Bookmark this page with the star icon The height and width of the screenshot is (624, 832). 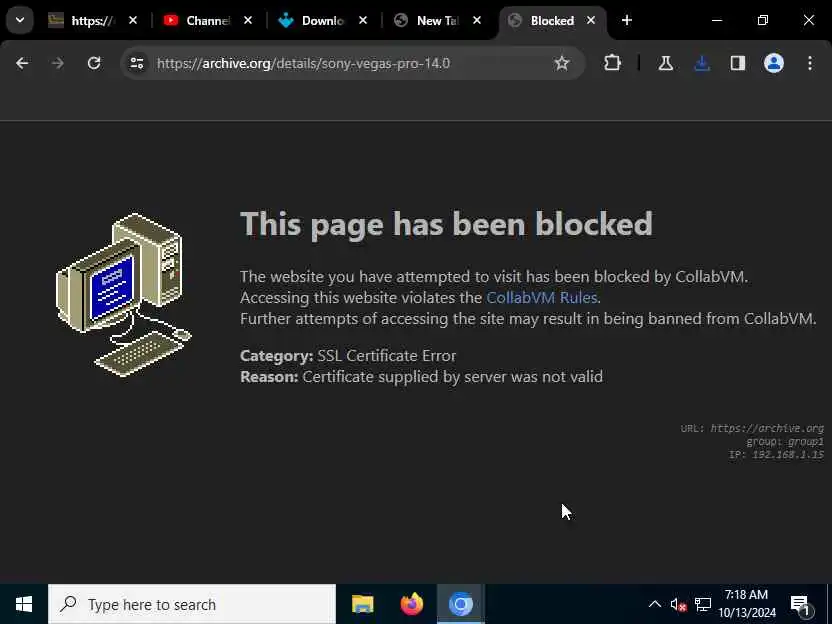pyautogui.click(x=561, y=63)
